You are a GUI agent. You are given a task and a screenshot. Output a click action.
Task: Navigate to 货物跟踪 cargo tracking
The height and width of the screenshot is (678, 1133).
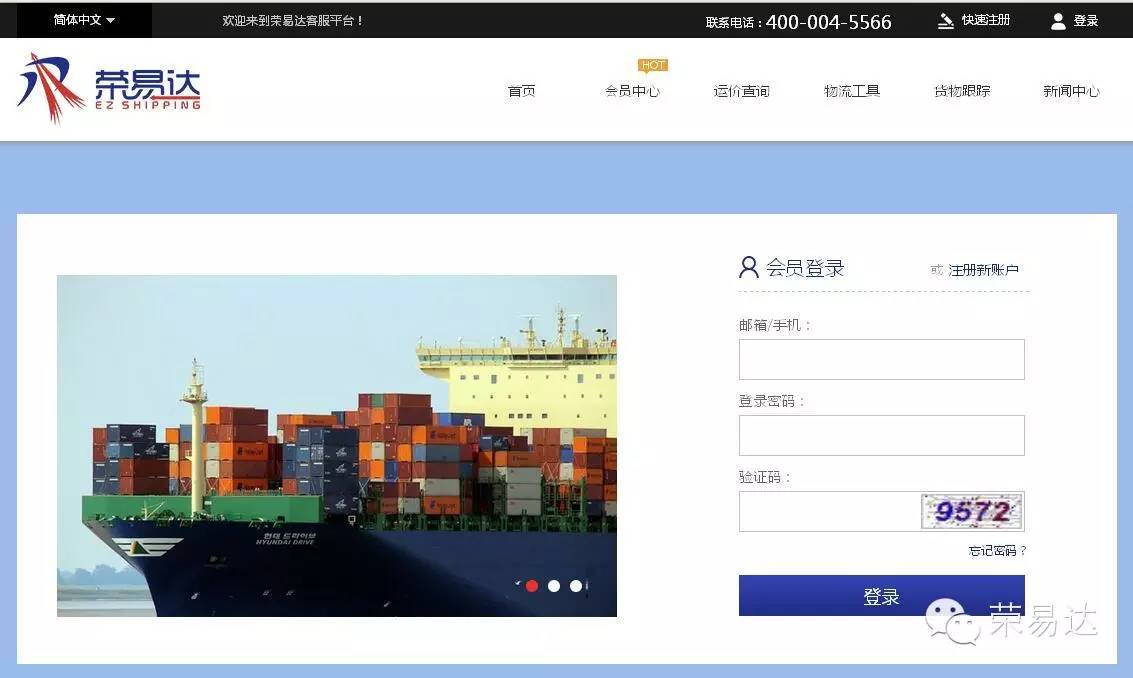click(961, 91)
